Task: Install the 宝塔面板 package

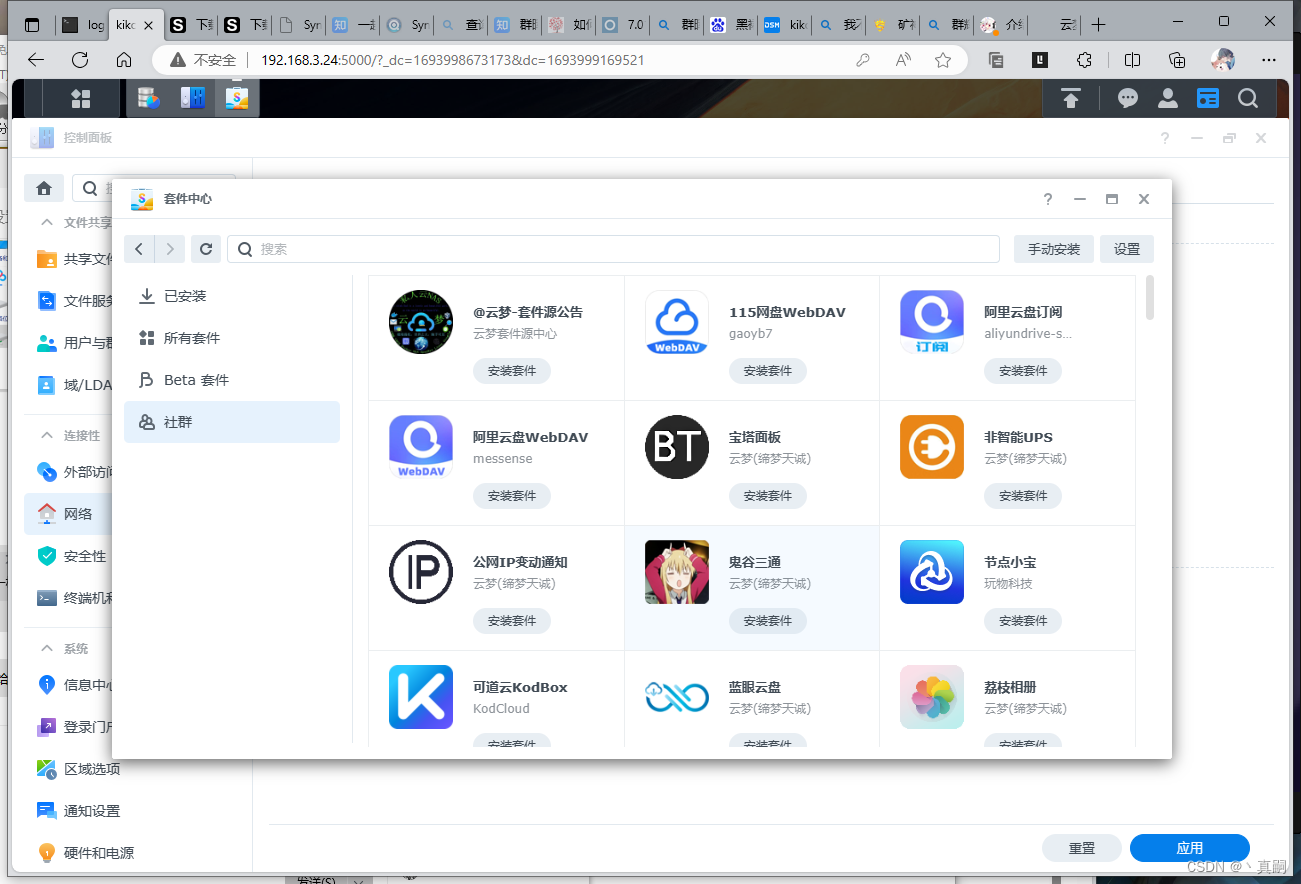Action: tap(768, 496)
